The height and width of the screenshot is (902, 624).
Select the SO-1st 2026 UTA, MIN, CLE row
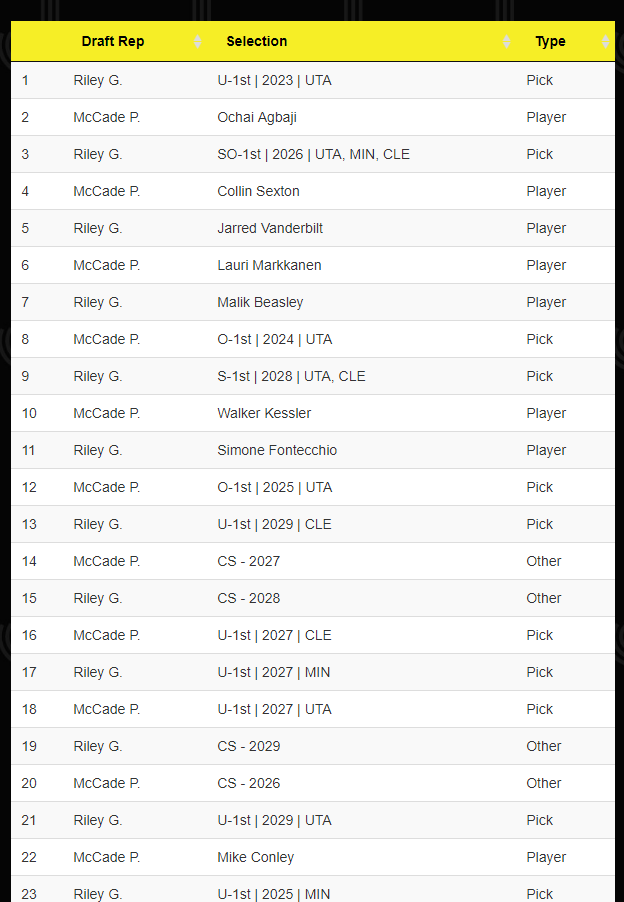[313, 154]
